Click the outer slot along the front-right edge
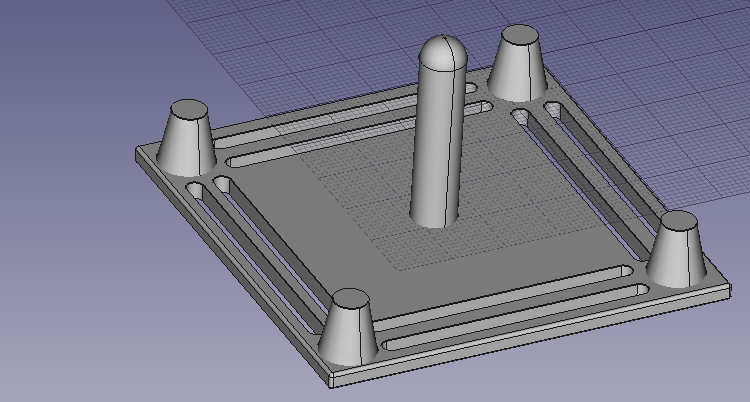 pos(516,318)
